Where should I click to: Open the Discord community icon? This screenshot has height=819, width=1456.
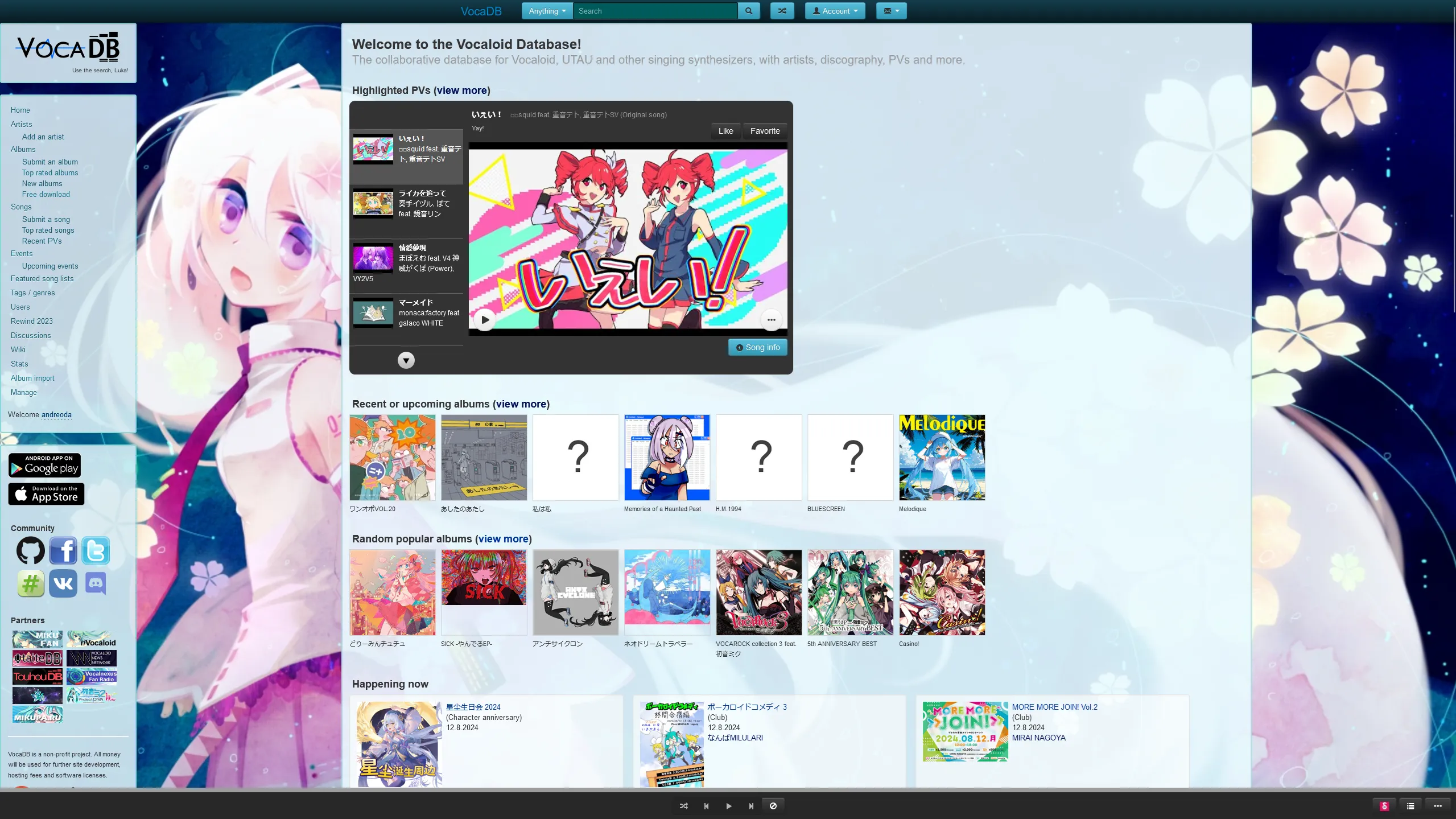[96, 583]
